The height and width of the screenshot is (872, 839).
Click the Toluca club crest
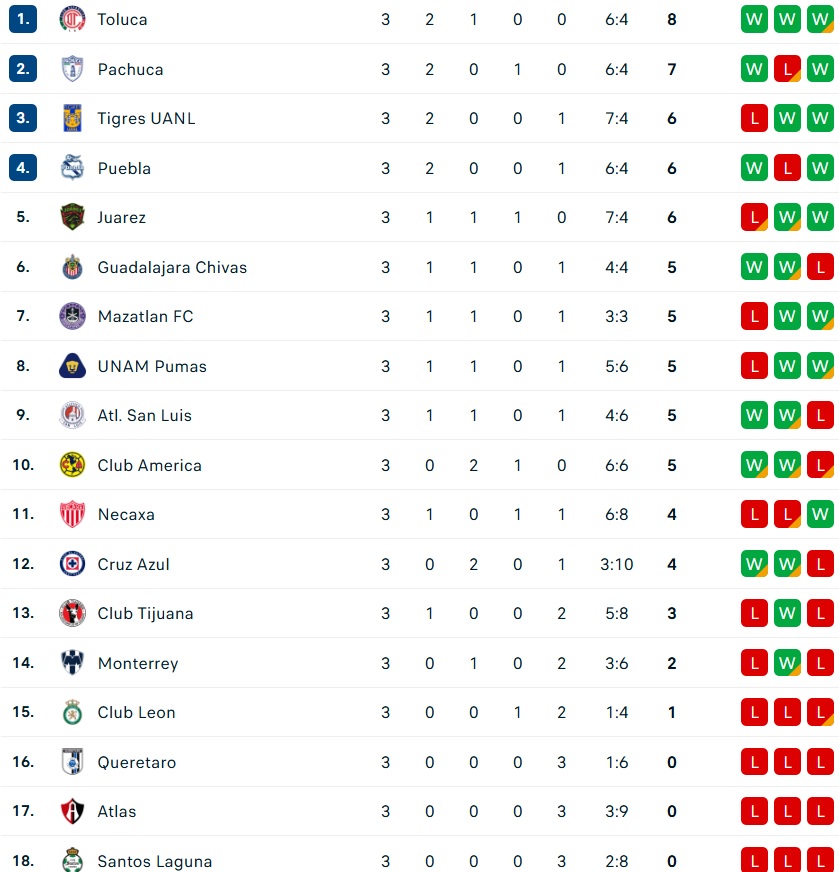click(x=72, y=19)
